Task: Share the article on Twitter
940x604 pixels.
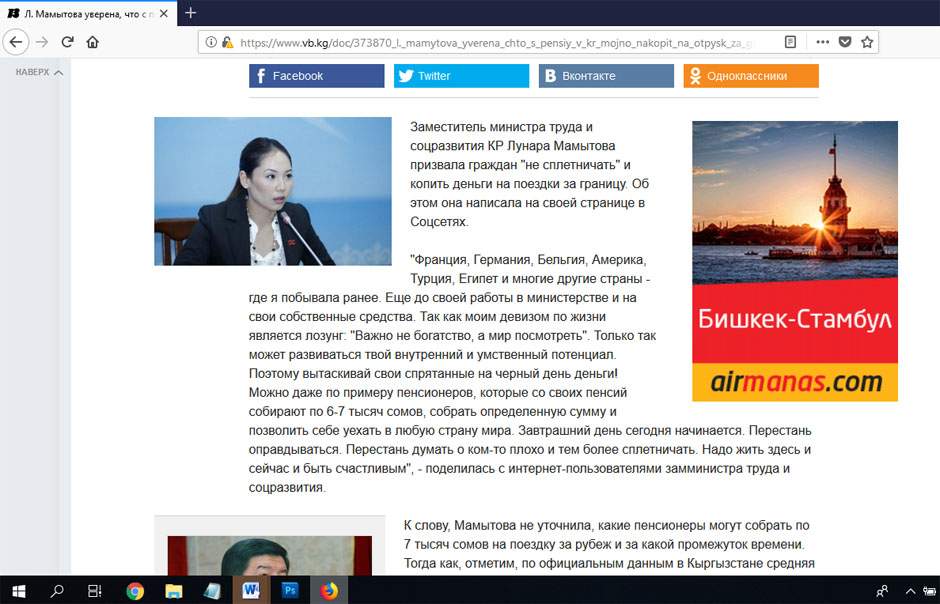Action: tap(461, 76)
